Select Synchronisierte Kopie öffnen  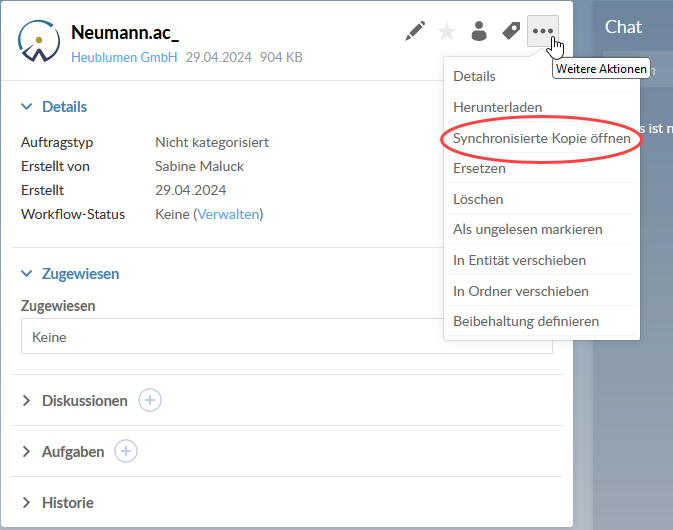[542, 138]
